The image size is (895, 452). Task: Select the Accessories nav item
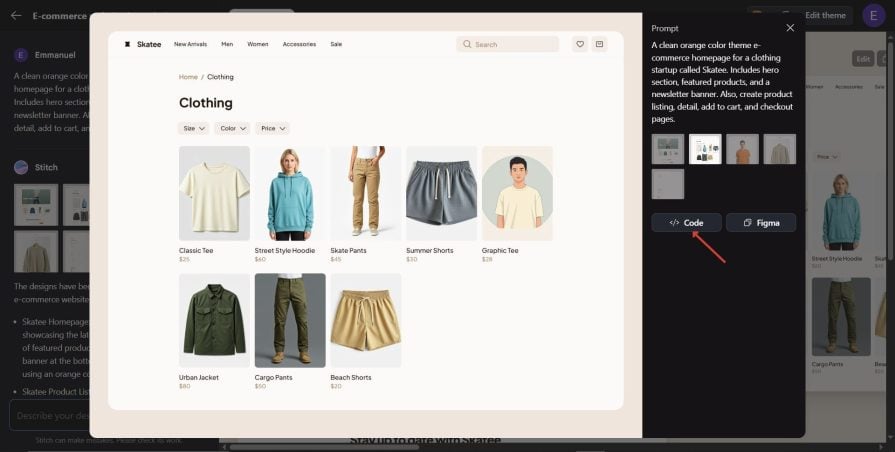point(299,44)
